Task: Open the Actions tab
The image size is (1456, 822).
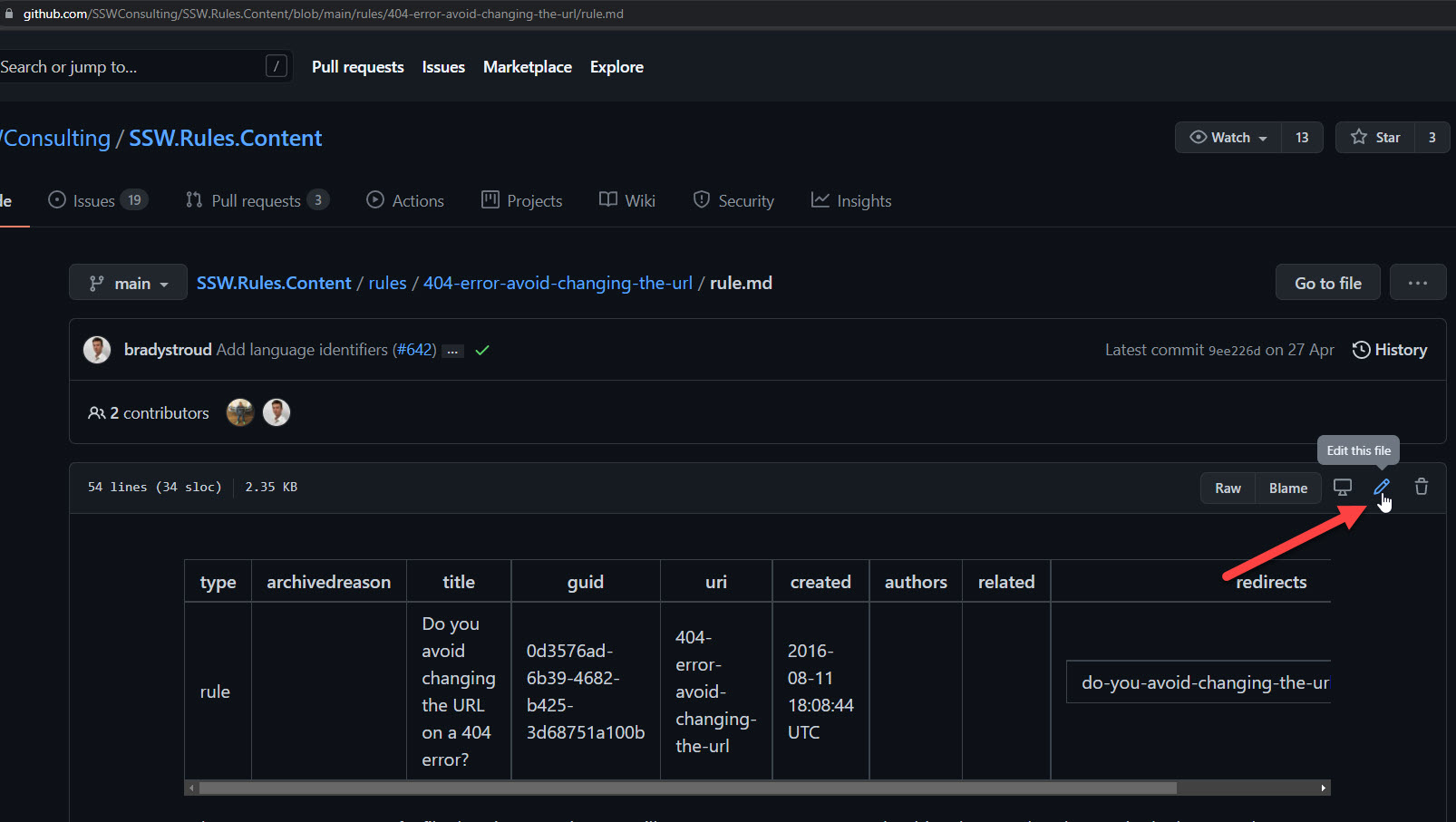Action: coord(405,200)
